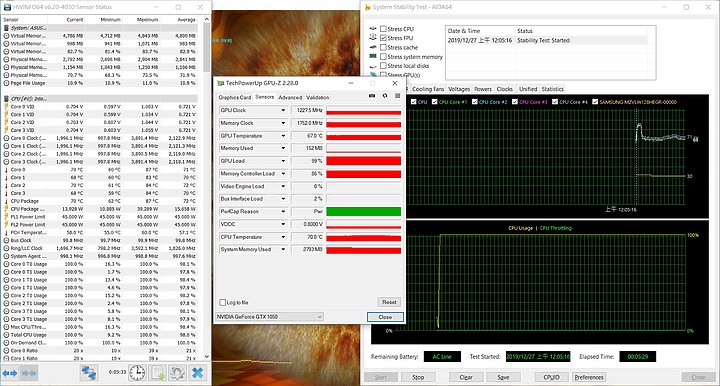This screenshot has height=386, width=720.
Task: Click memory icon beside Stress system memory
Action: click(x=373, y=56)
